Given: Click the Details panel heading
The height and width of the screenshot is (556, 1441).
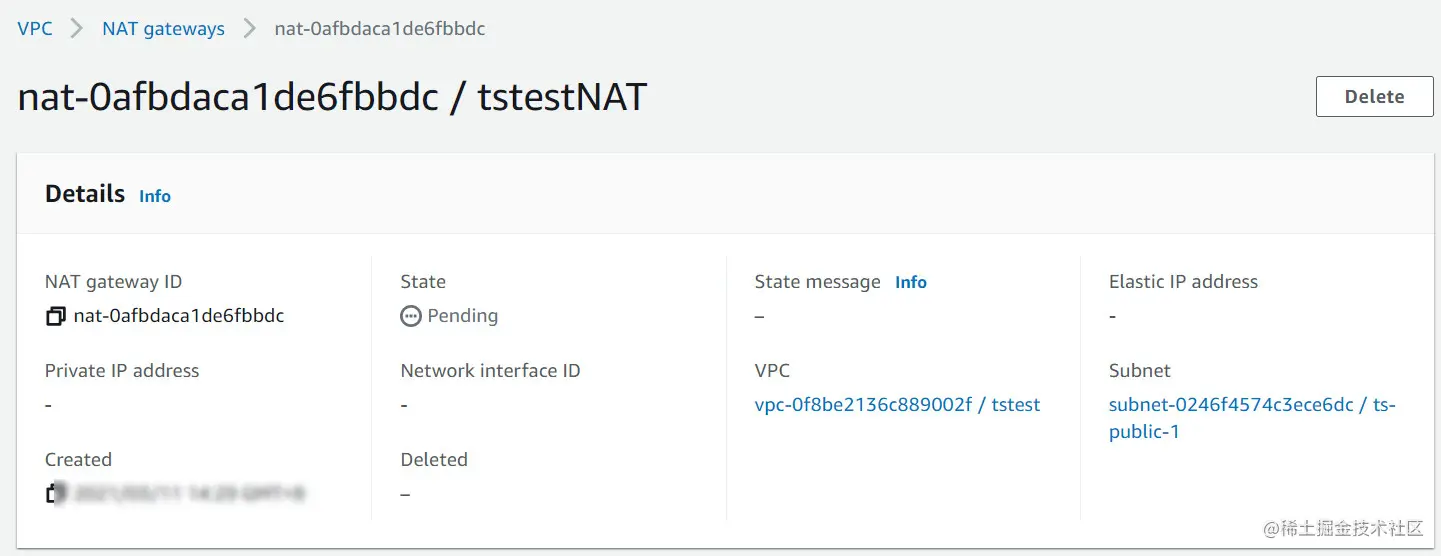Looking at the screenshot, I should 85,194.
